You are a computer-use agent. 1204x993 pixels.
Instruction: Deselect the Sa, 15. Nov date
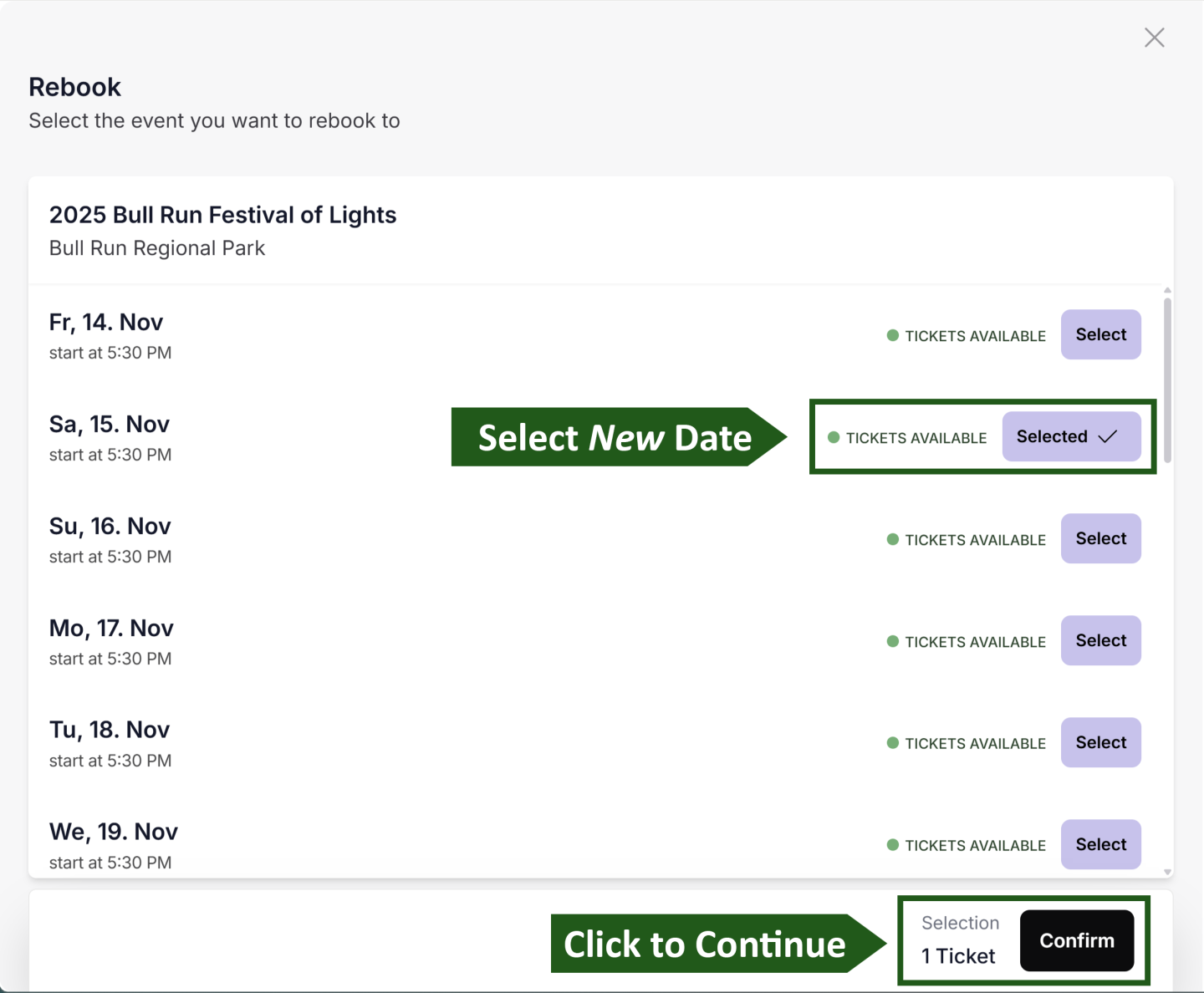tap(1072, 435)
